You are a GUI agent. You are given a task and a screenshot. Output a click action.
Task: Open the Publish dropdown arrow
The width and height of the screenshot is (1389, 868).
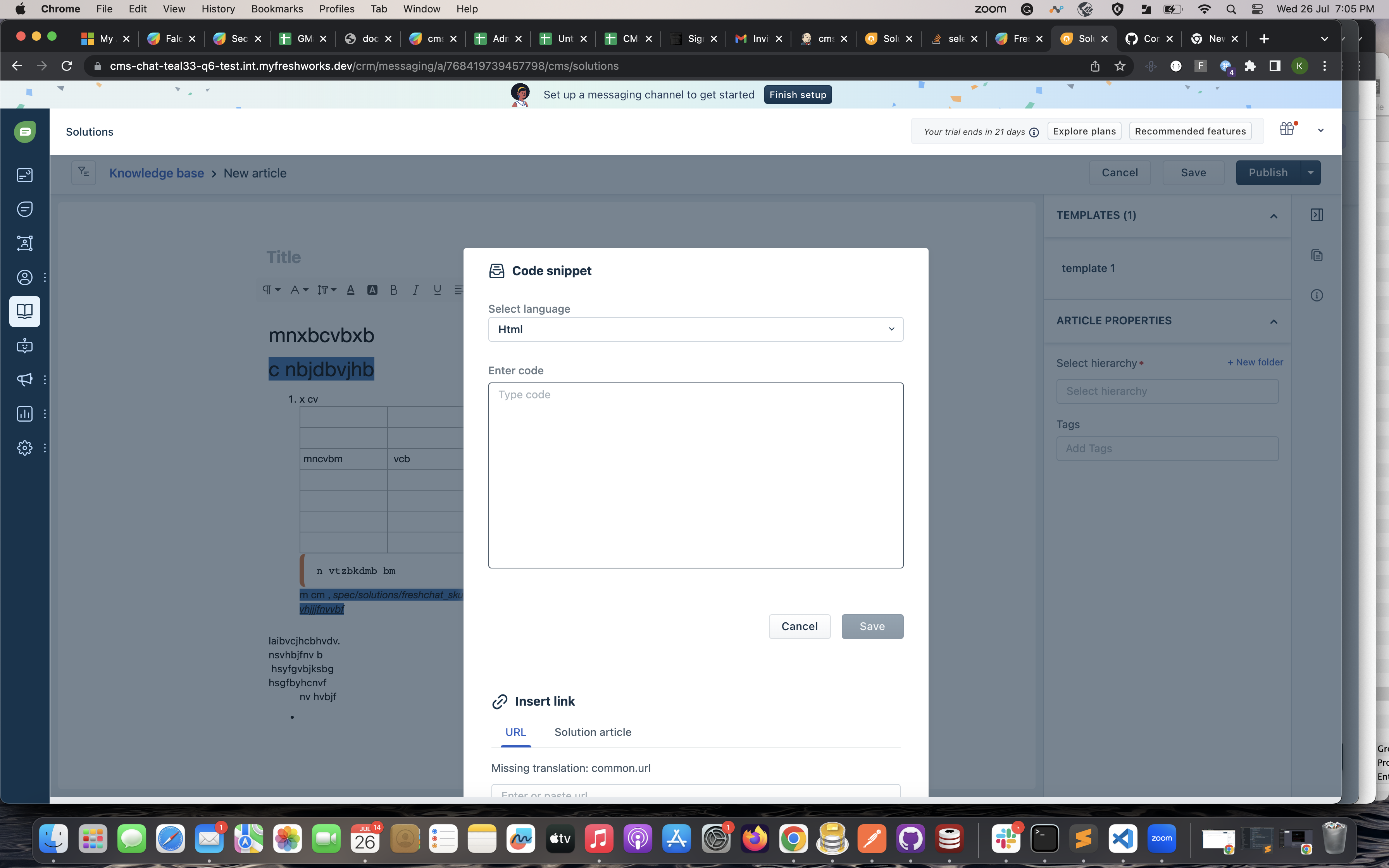click(1310, 173)
